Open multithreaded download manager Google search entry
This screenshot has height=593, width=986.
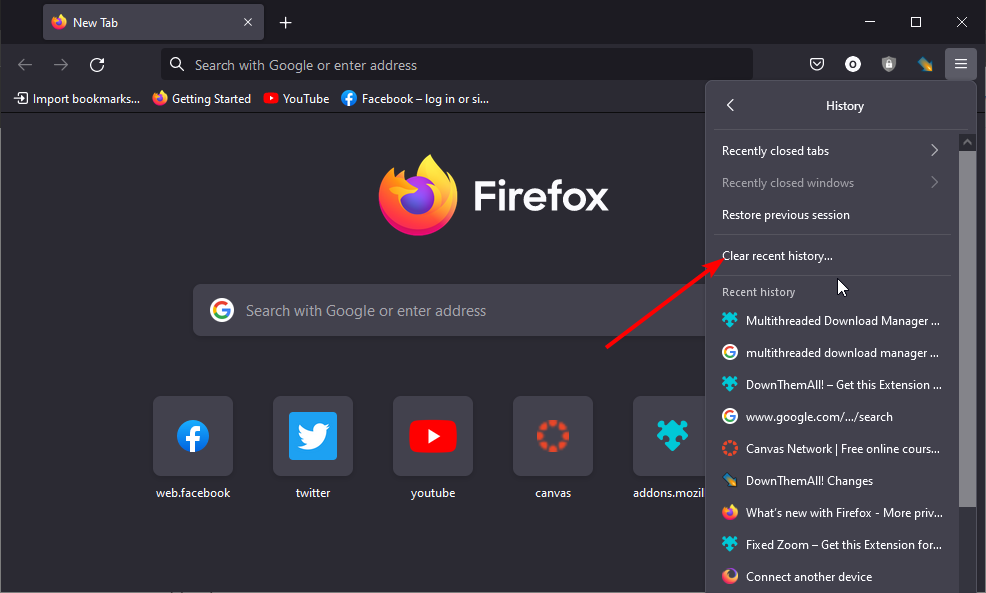click(x=832, y=353)
